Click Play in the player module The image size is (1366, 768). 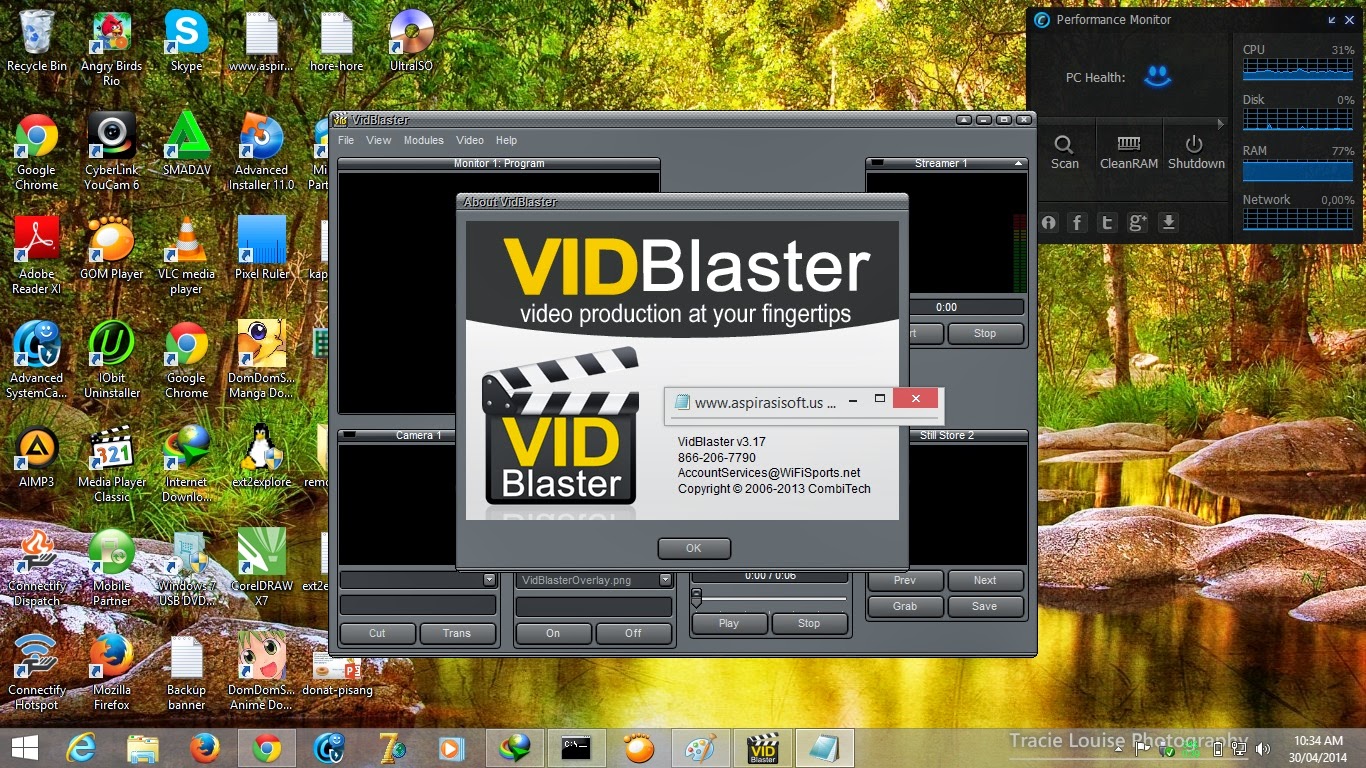tap(729, 623)
